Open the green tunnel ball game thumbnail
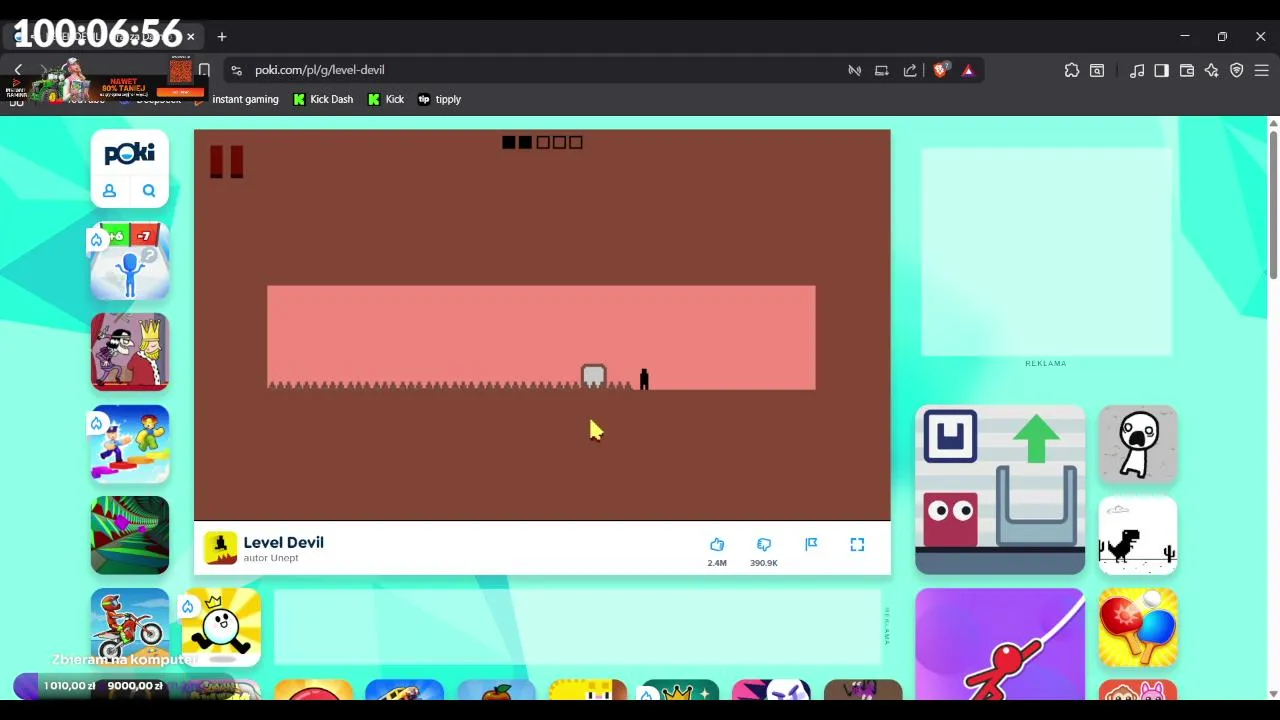This screenshot has height=720, width=1280. [130, 536]
